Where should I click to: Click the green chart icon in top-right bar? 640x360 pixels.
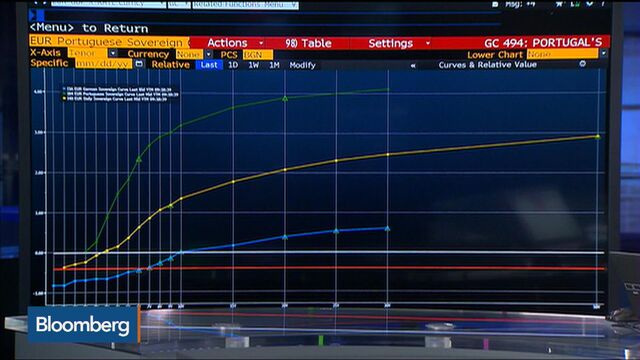pyautogui.click(x=575, y=4)
